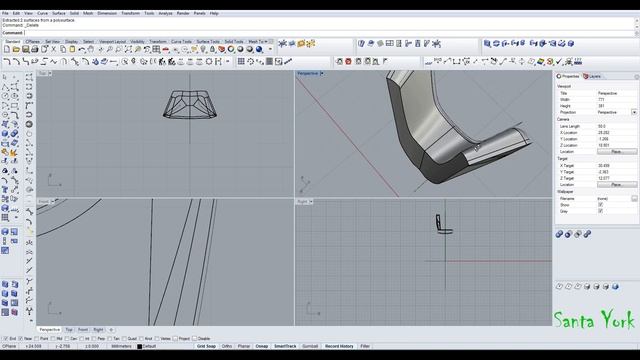
Task: Enable the Int osnap checkbox
Action: point(81,339)
